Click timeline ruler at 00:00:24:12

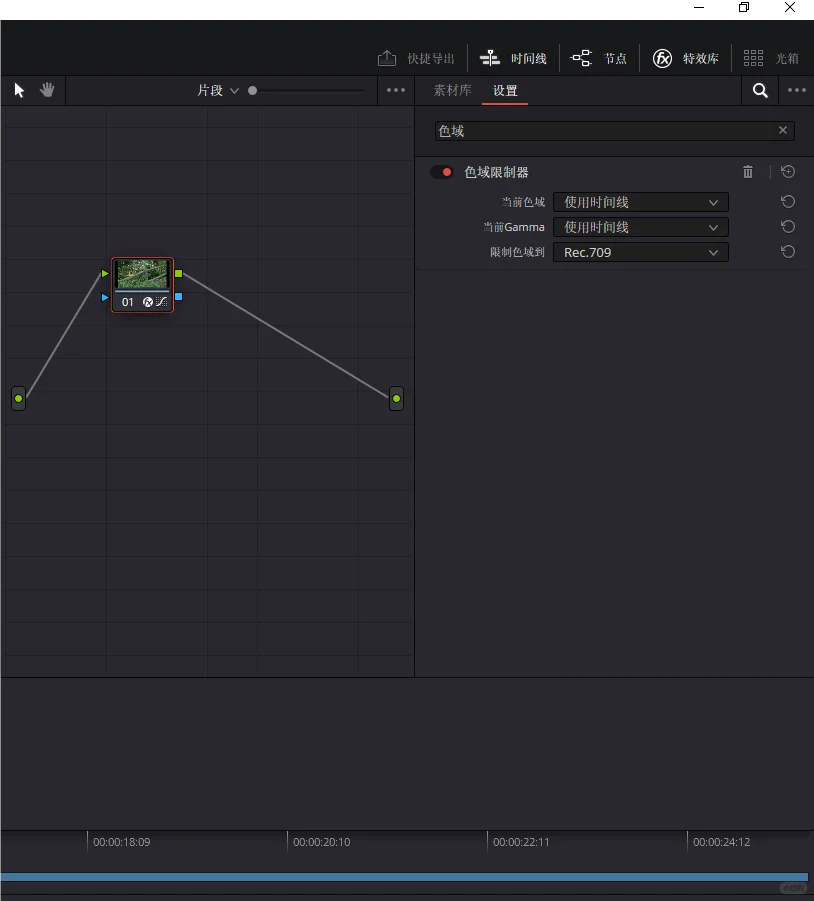722,842
